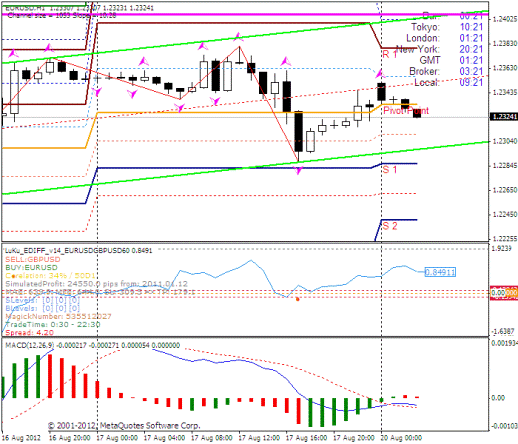Click the Tokyo time value 10:21

pyautogui.click(x=471, y=27)
